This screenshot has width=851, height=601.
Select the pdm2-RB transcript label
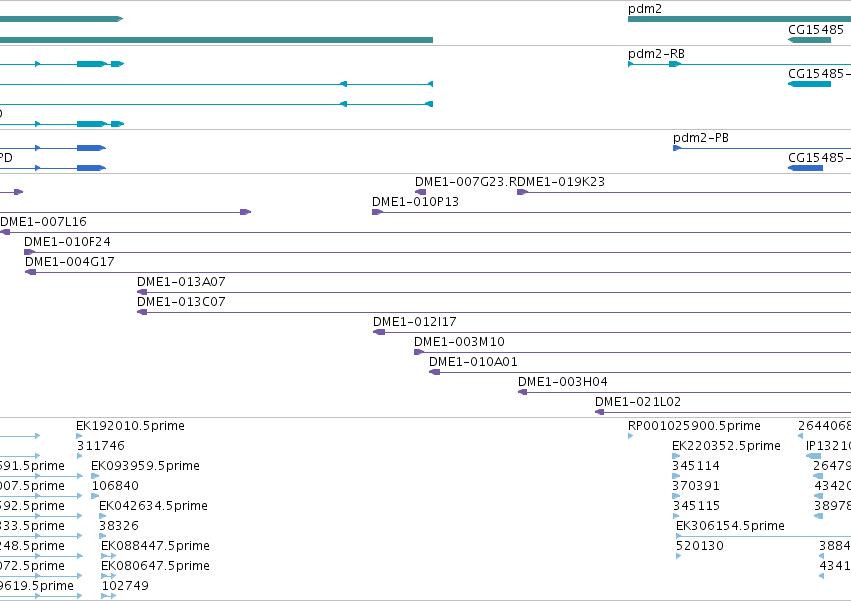point(656,54)
